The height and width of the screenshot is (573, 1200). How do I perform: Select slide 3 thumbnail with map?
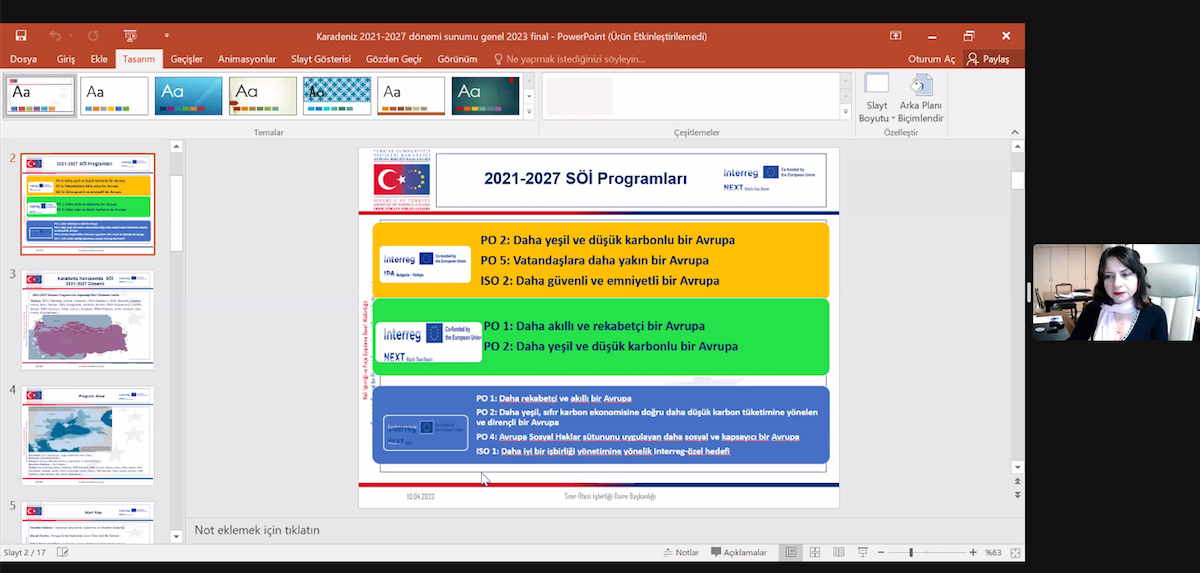pos(88,319)
